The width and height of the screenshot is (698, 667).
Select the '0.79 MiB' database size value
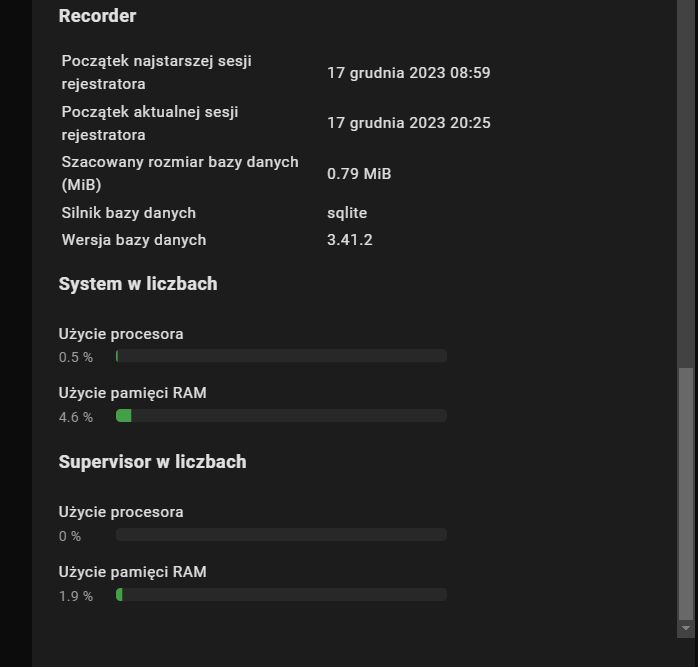pyautogui.click(x=359, y=173)
